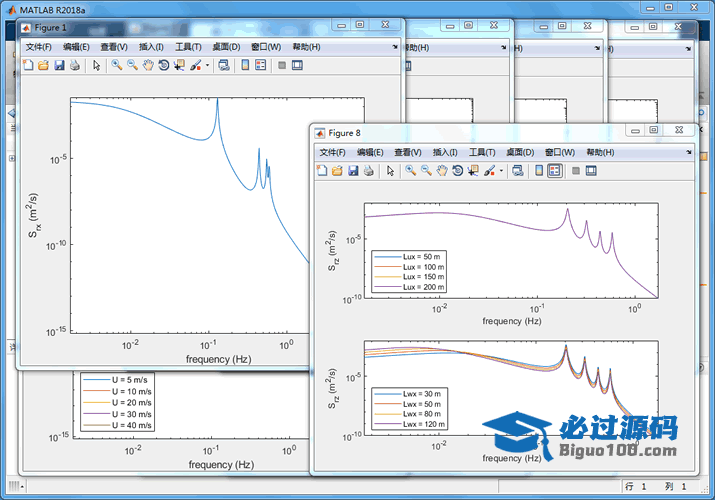Open 帮助(H) menu in Figure 1
This screenshot has height=500, width=715.
click(x=306, y=47)
